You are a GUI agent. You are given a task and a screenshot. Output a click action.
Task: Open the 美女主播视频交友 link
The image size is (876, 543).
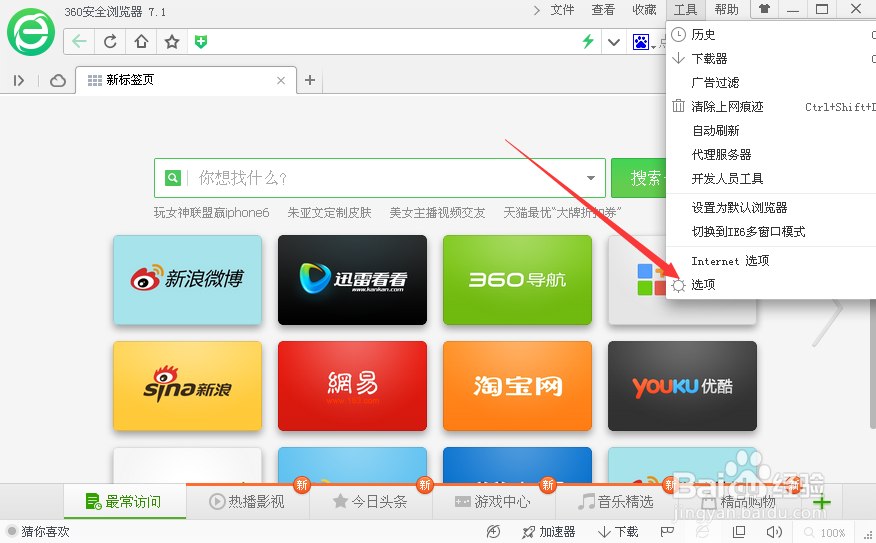point(437,212)
